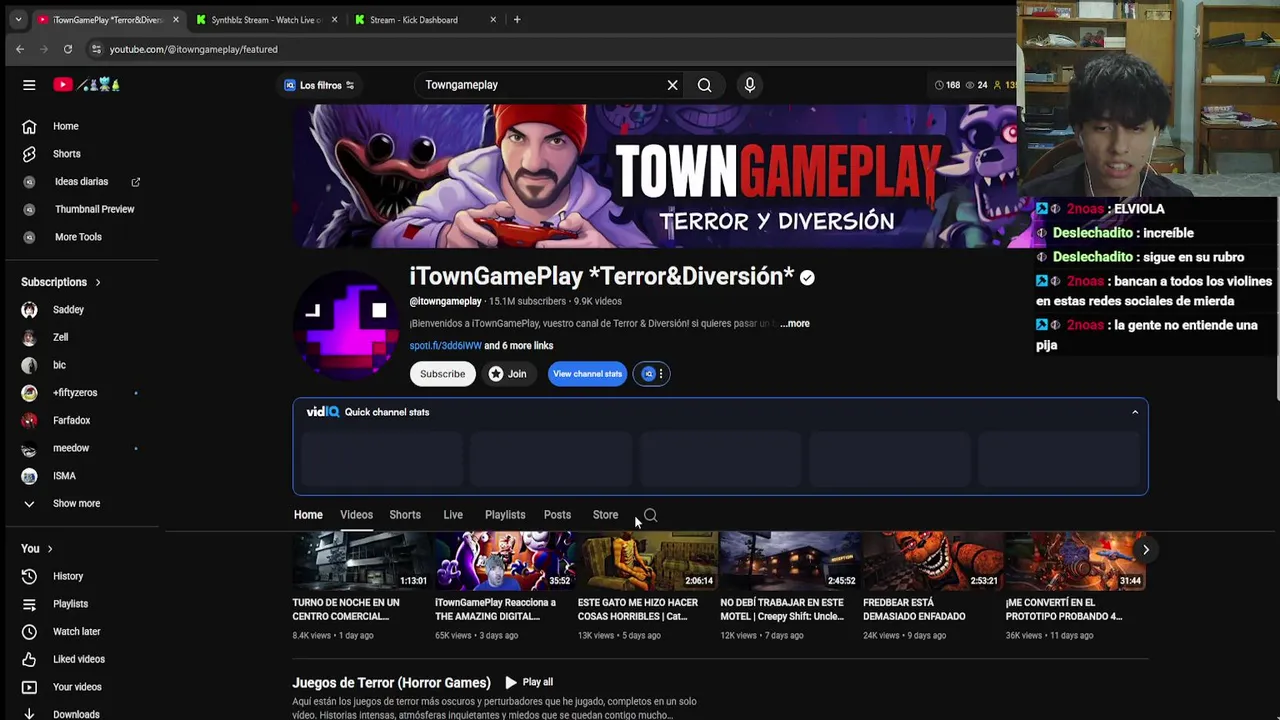Screen dimensions: 1280x720
Task: Click the magnifier search button
Action: pos(704,85)
